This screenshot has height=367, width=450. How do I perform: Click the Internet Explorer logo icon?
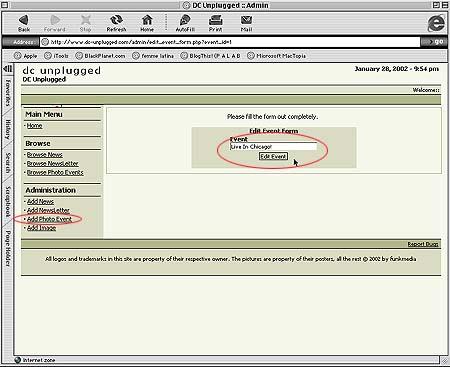coord(436,23)
